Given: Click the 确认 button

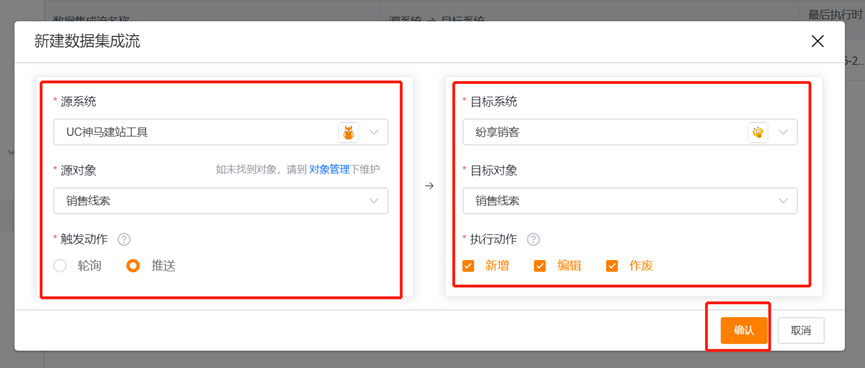Looking at the screenshot, I should coord(744,330).
